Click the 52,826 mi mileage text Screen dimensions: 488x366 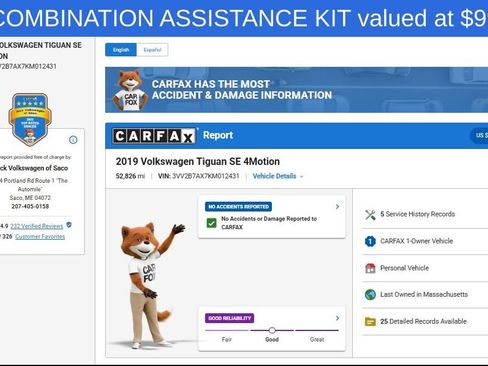point(130,176)
